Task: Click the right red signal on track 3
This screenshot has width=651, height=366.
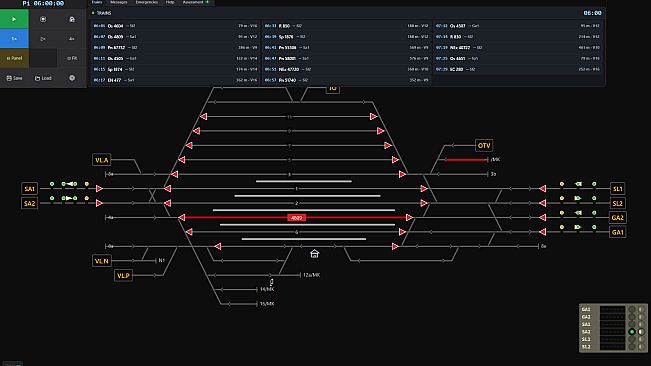Action: point(402,174)
